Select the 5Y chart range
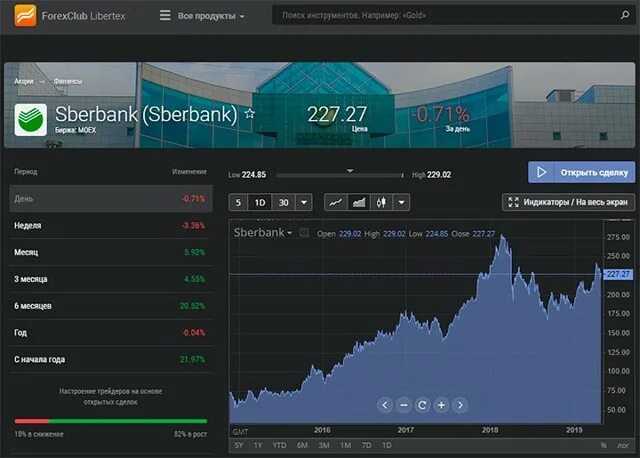The width and height of the screenshot is (640, 458). tap(239, 445)
